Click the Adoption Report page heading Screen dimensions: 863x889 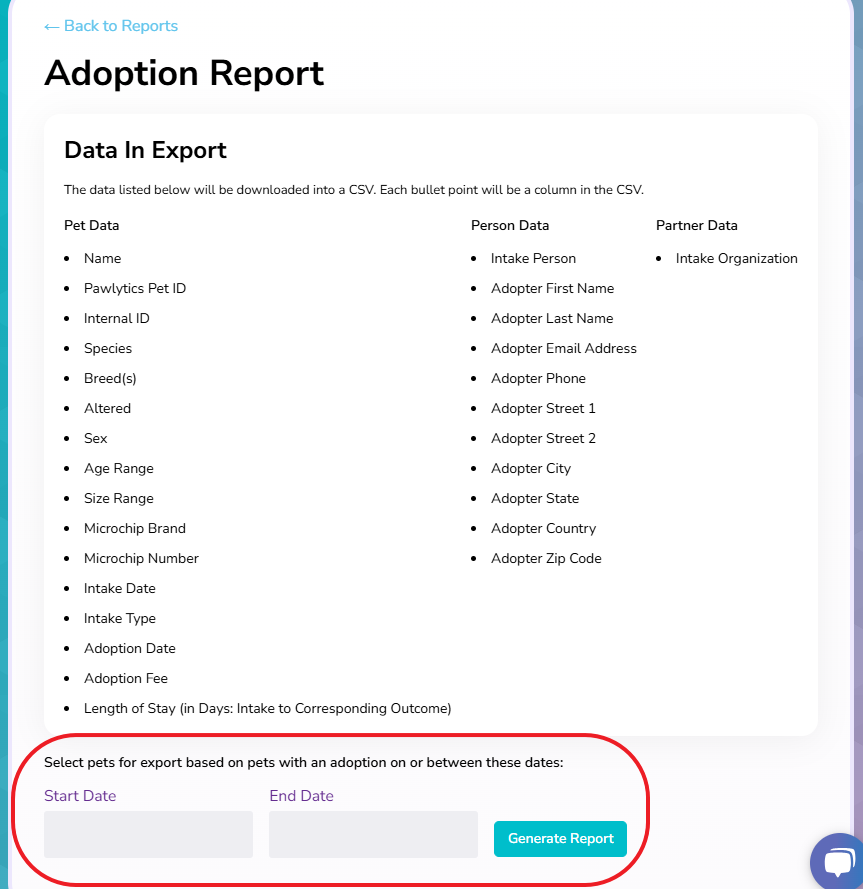184,73
